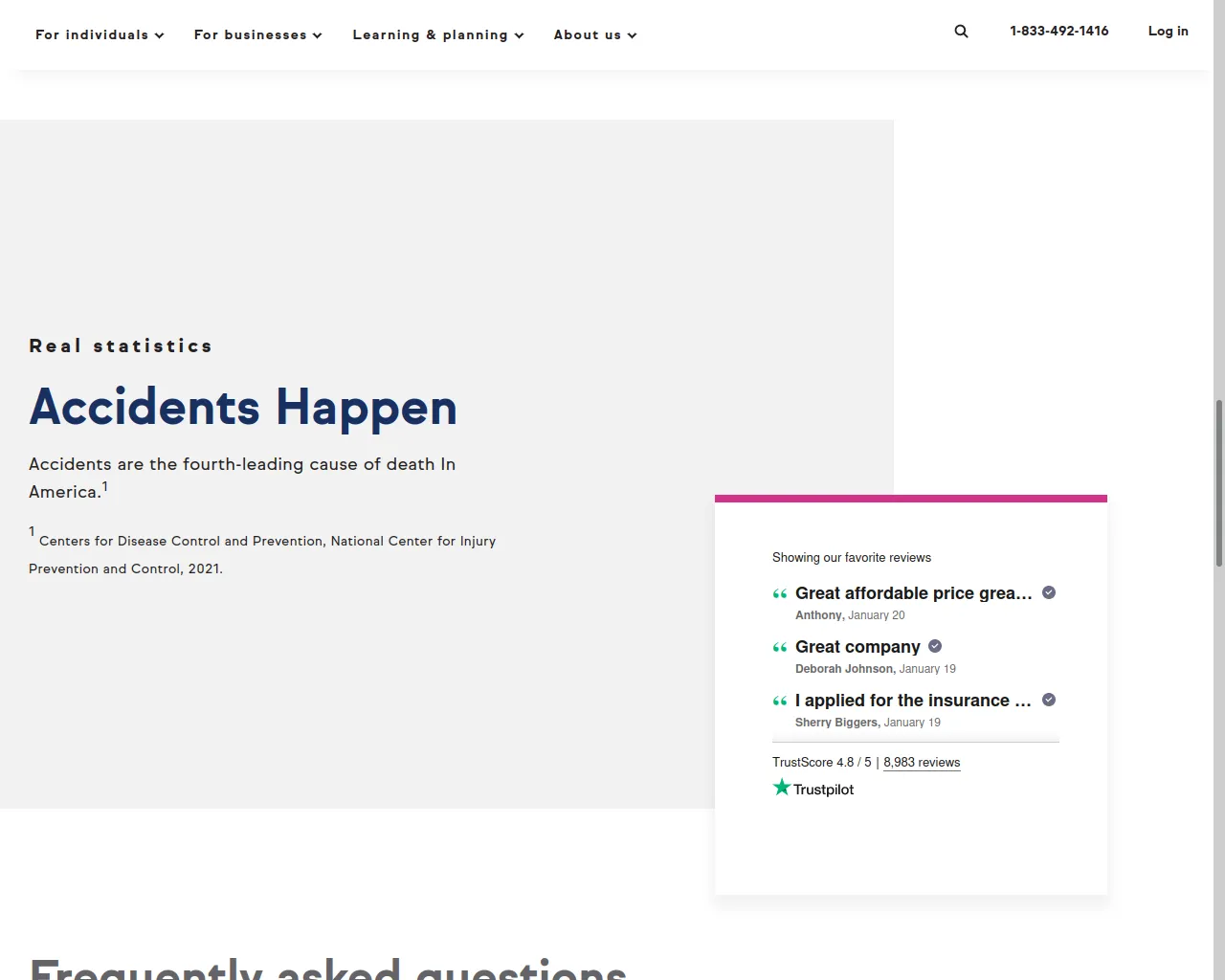Image resolution: width=1225 pixels, height=980 pixels.
Task: Click the Log in link
Action: [1168, 31]
